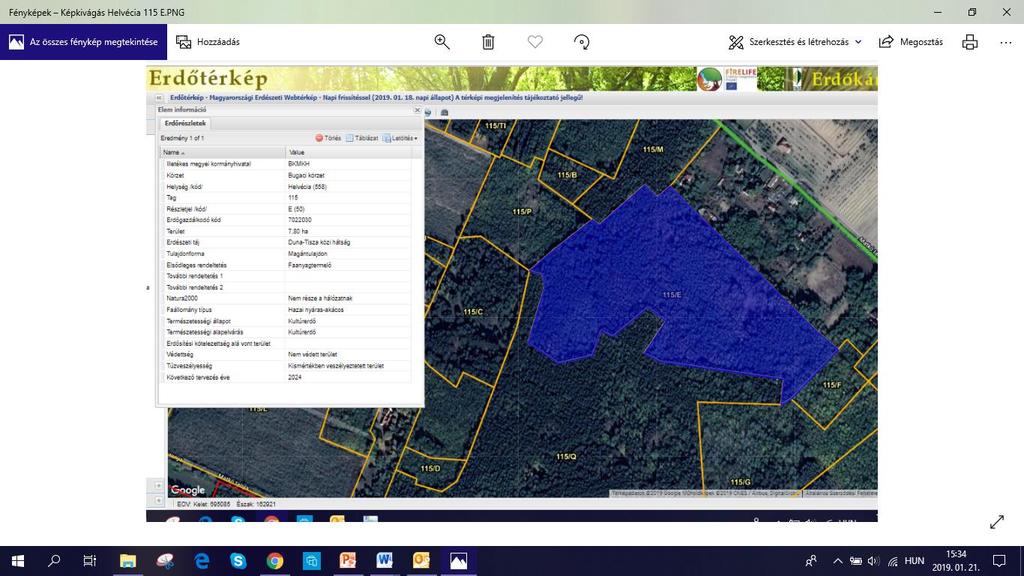
Task: Toggle fullscreen with the diagonal arrows icon
Action: (x=997, y=522)
